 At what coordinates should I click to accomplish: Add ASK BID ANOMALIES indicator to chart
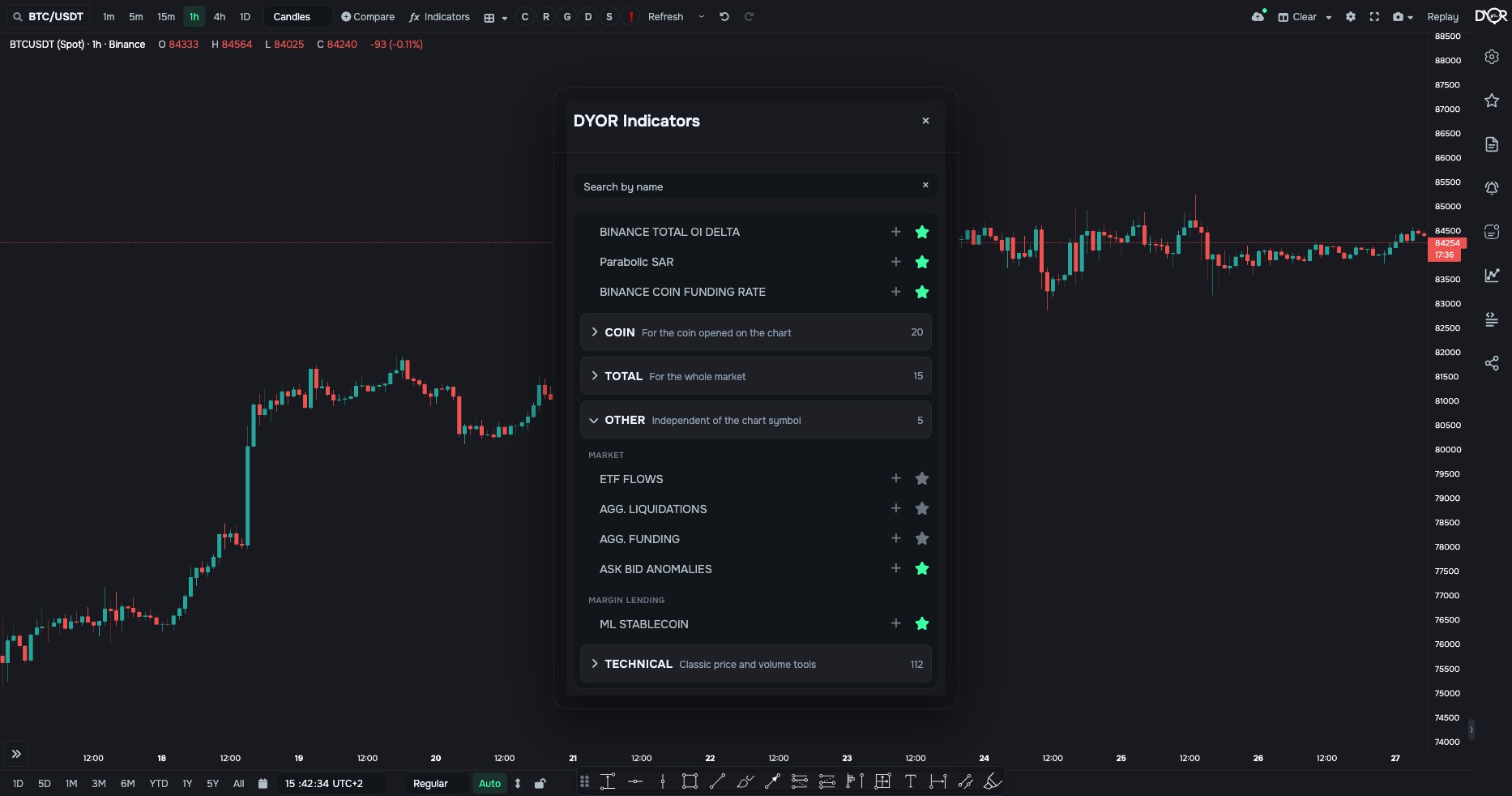[x=895, y=568]
